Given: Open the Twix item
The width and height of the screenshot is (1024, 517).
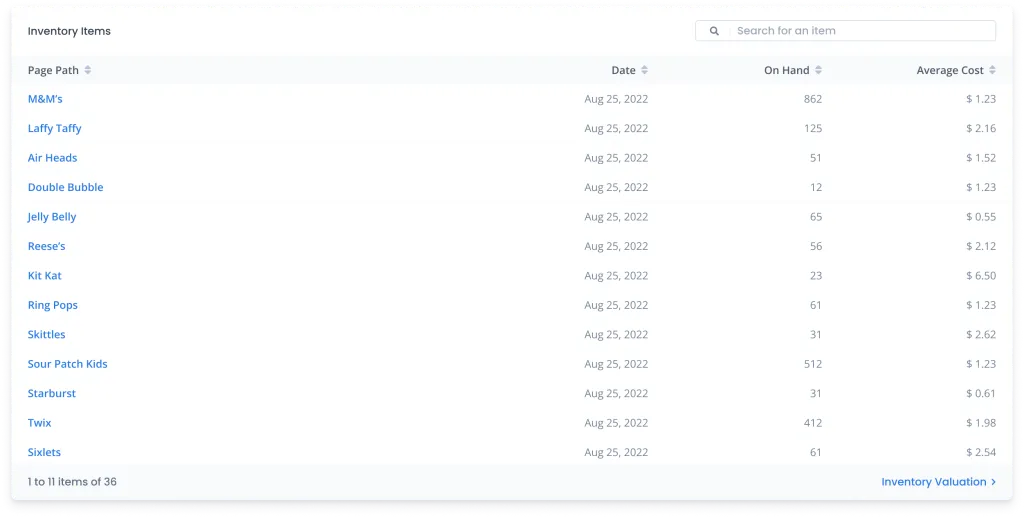Looking at the screenshot, I should (x=39, y=422).
